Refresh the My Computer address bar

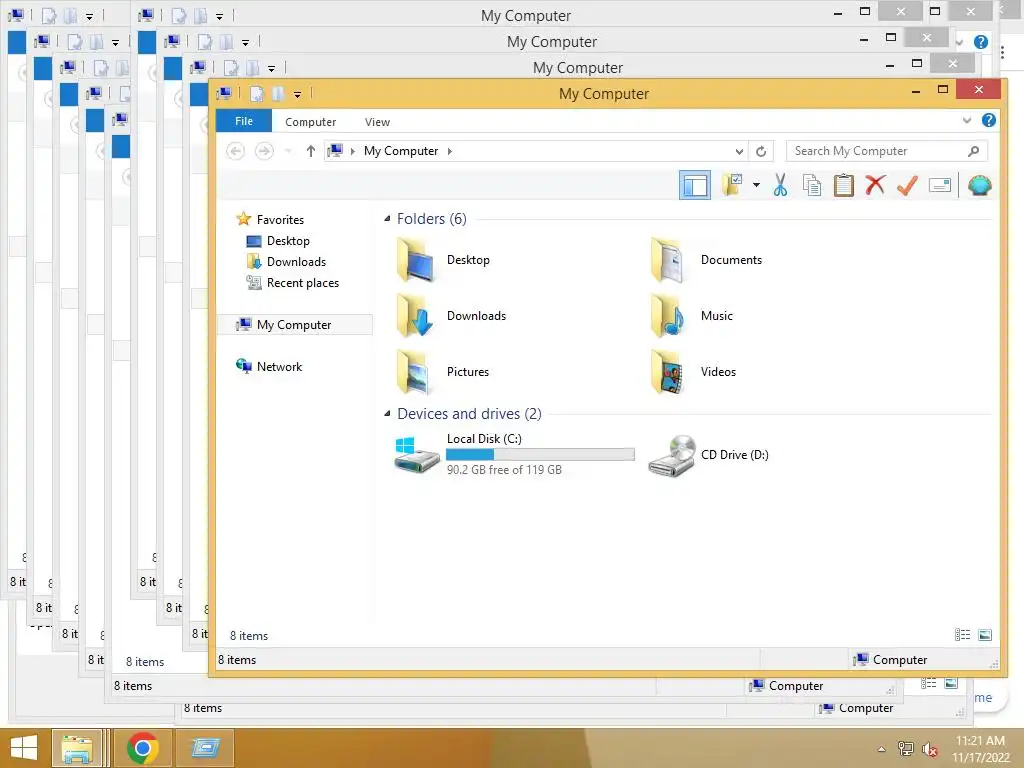761,151
